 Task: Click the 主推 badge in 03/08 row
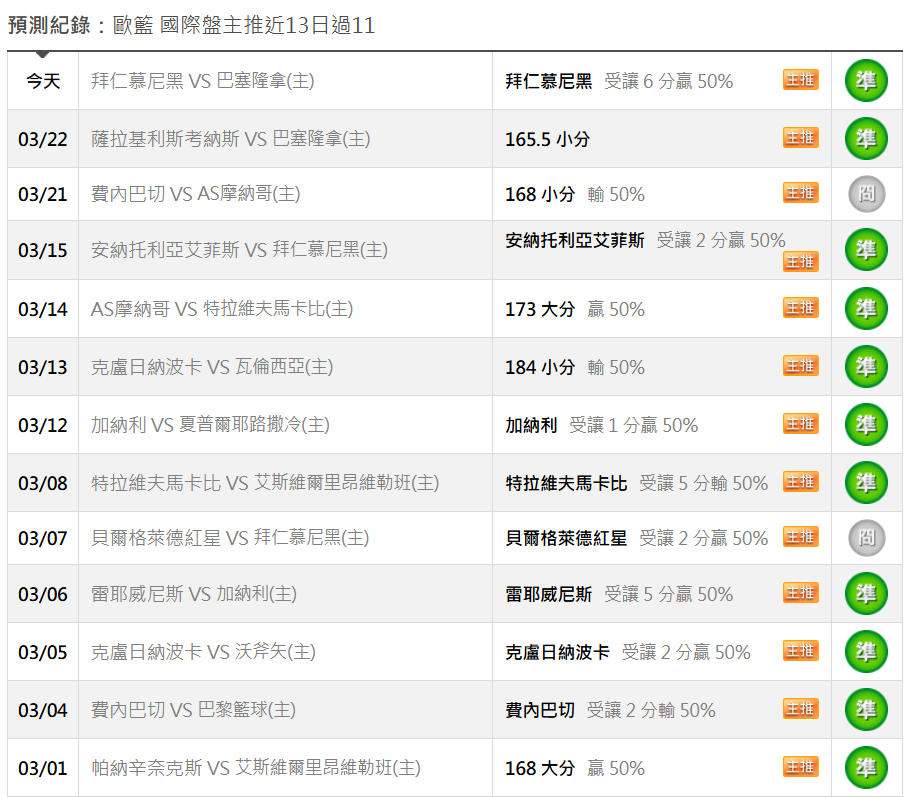tap(801, 482)
